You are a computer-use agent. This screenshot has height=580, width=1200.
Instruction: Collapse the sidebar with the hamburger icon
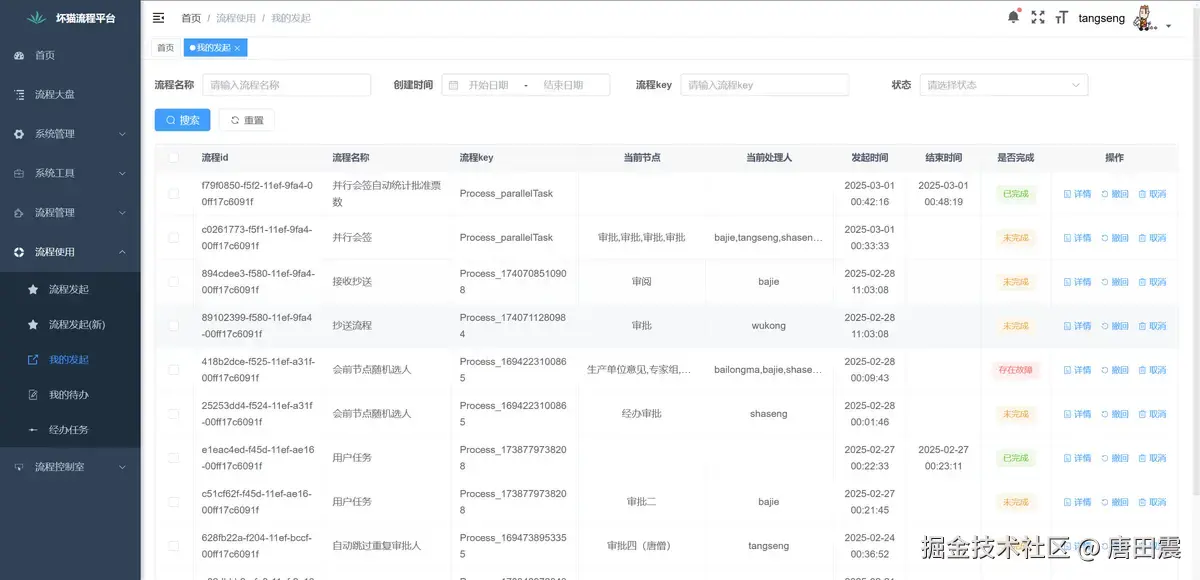[x=159, y=18]
